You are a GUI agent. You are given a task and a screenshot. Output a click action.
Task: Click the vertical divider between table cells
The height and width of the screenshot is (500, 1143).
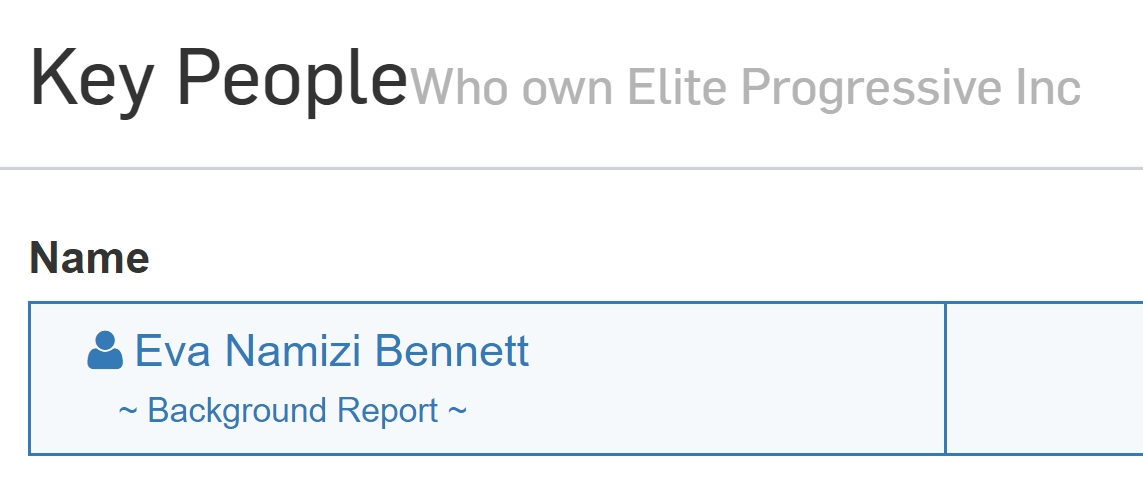point(945,378)
